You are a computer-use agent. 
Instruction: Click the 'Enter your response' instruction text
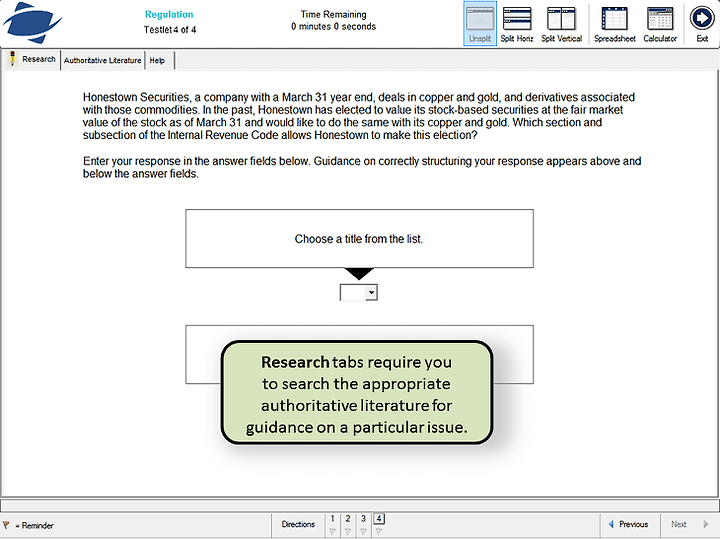coord(362,168)
